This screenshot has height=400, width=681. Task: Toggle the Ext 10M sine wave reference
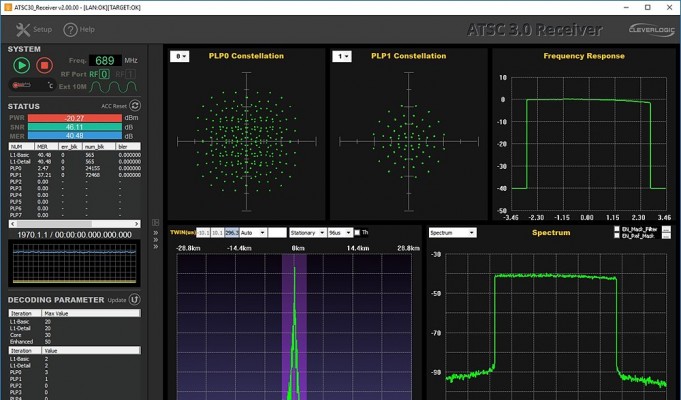(113, 87)
